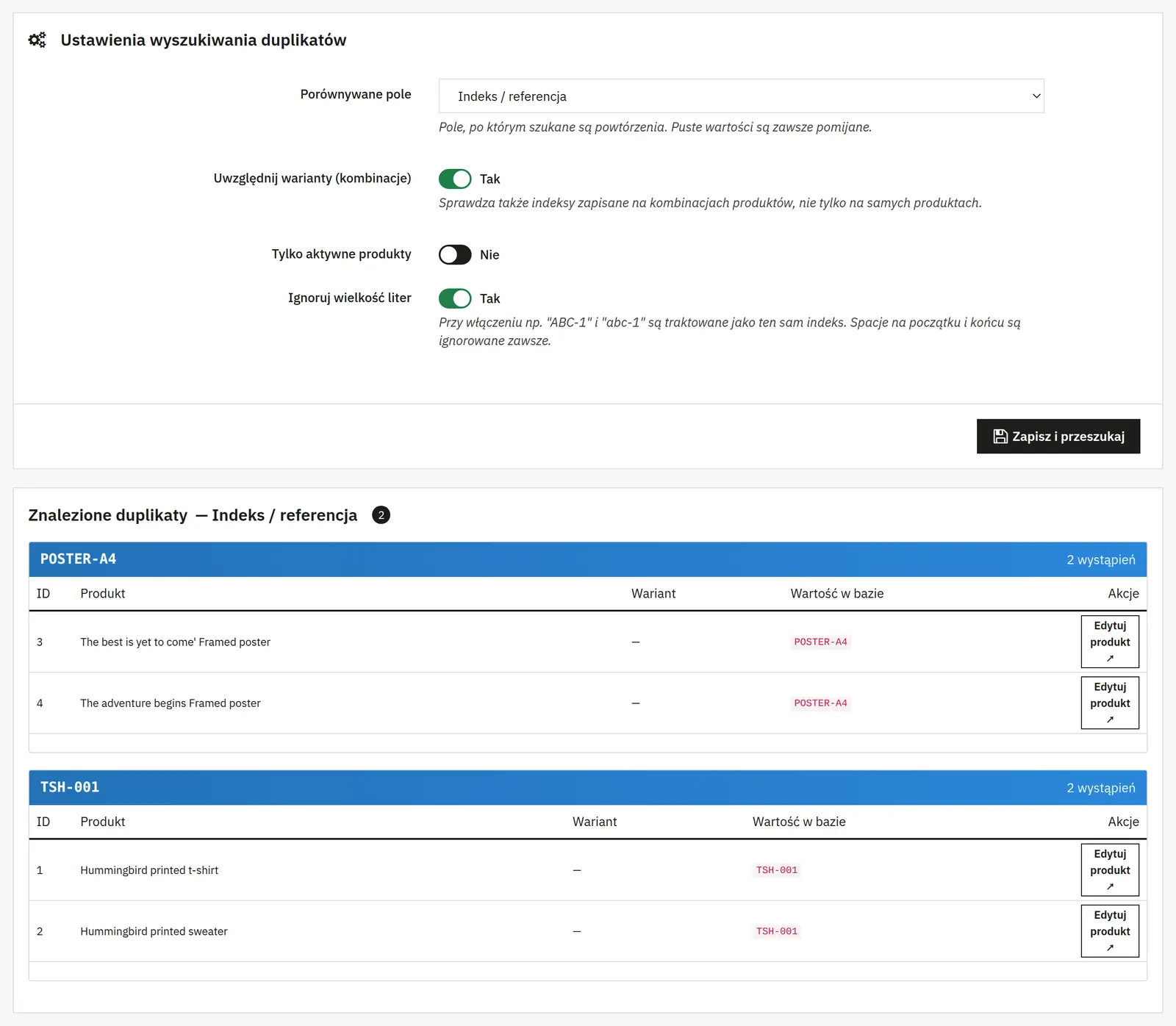
Task: Enable Tylko aktywne produkty switch
Action: 455,254
